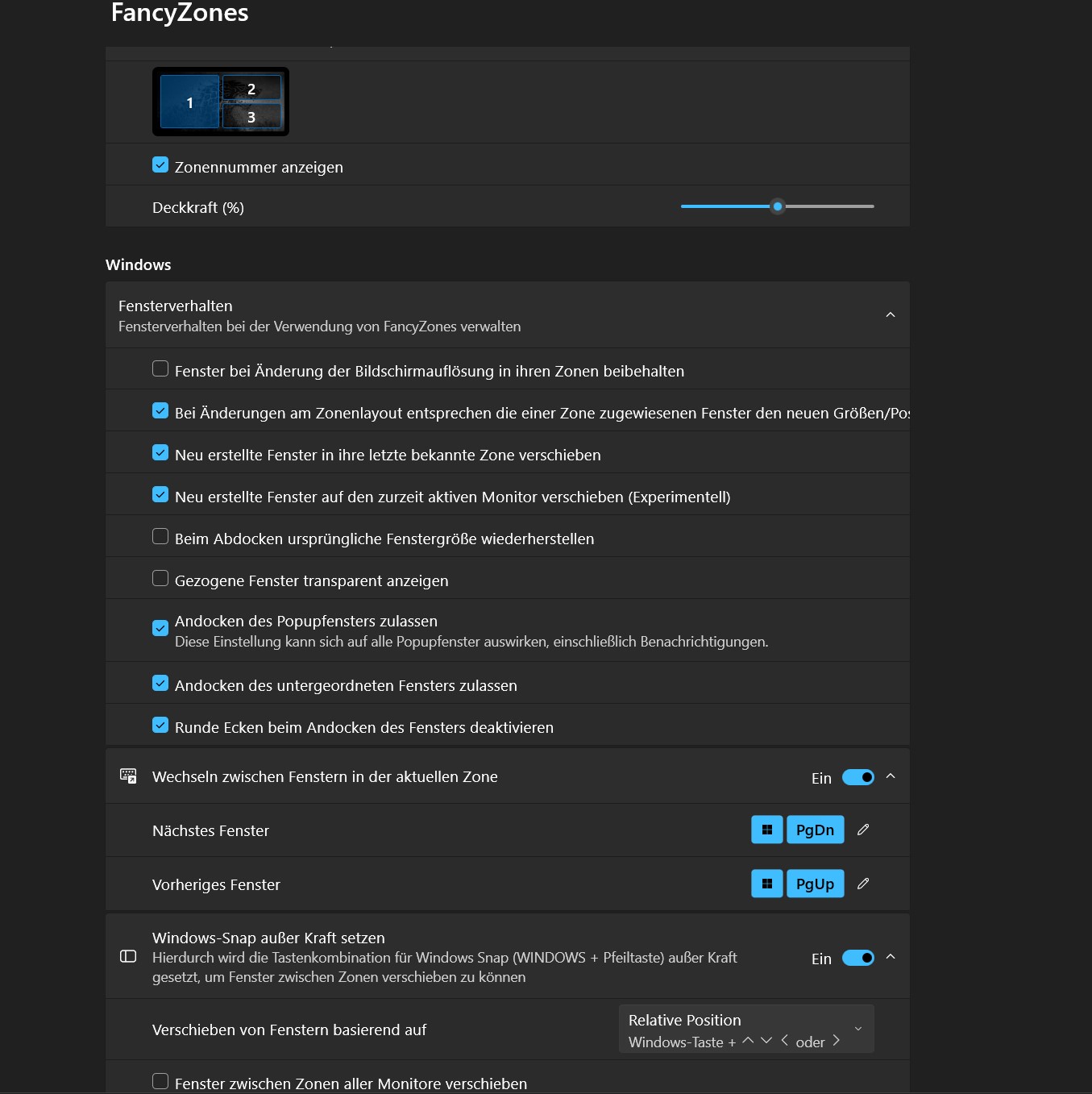Enable Fenster bei Änderung der Bildschirmauflösung checkbox
The image size is (1092, 1094).
click(160, 368)
